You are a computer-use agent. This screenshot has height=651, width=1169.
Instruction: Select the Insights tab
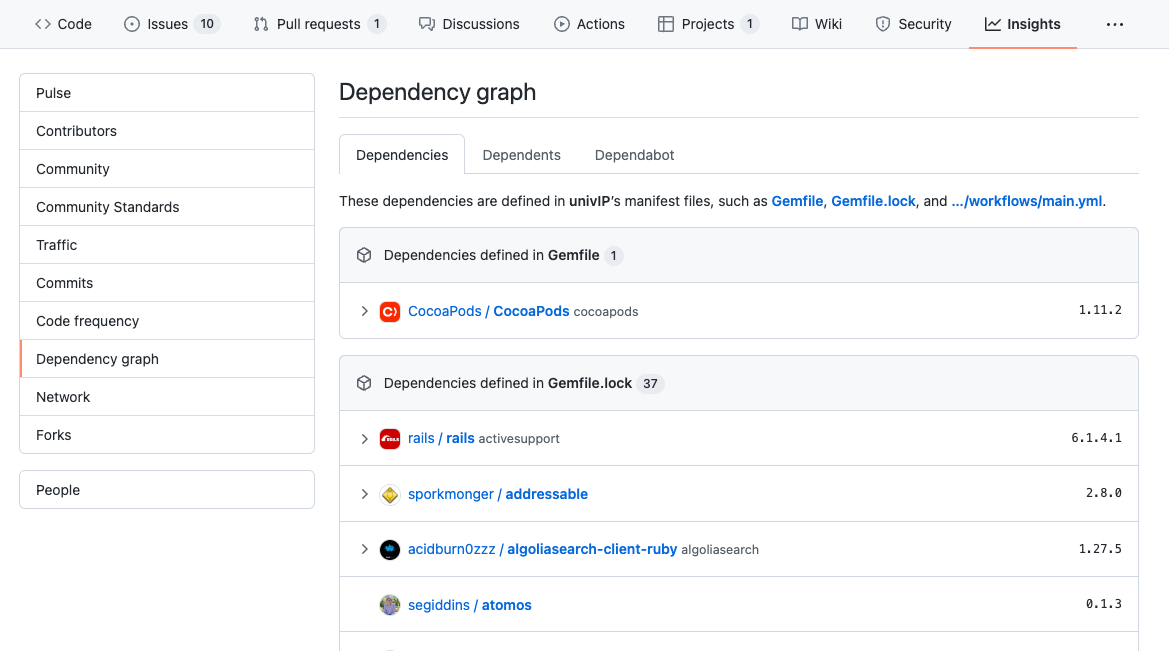(1023, 24)
